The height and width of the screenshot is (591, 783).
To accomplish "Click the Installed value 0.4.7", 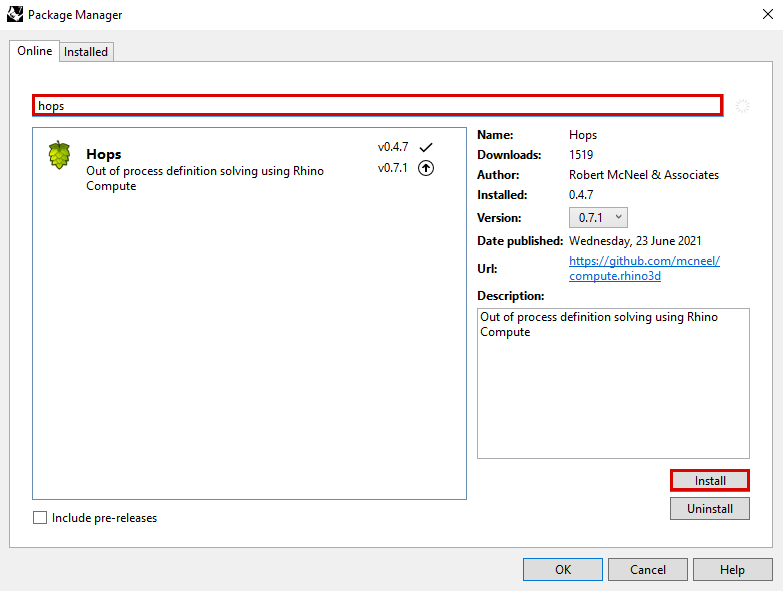I will (x=581, y=195).
